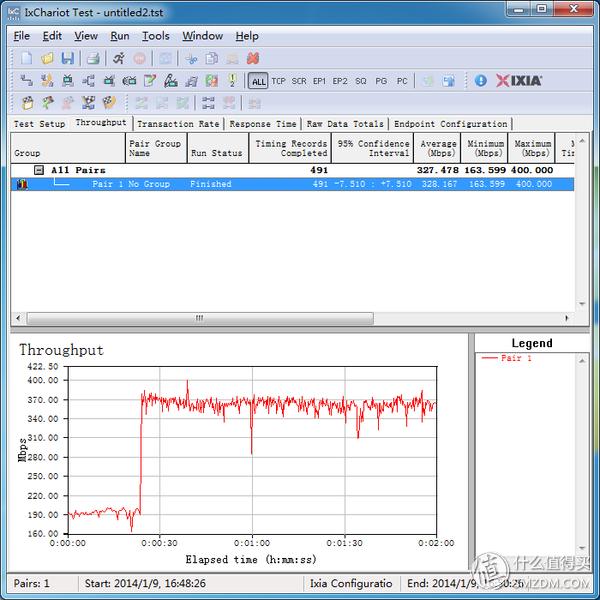This screenshot has width=600, height=600.
Task: Toggle the SCR filter button
Action: click(x=299, y=81)
